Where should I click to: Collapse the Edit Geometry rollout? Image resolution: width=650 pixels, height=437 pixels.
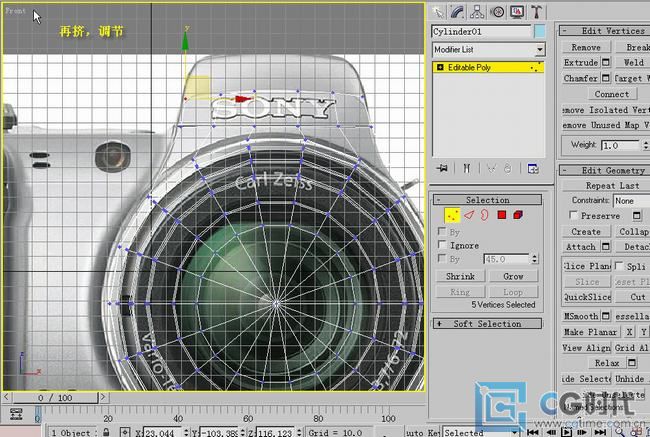[604, 170]
